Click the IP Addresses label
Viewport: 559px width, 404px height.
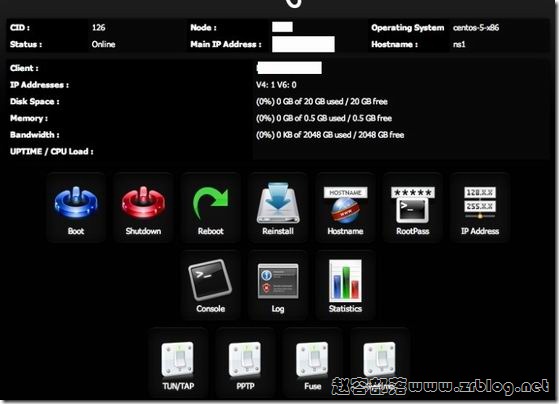(39, 85)
